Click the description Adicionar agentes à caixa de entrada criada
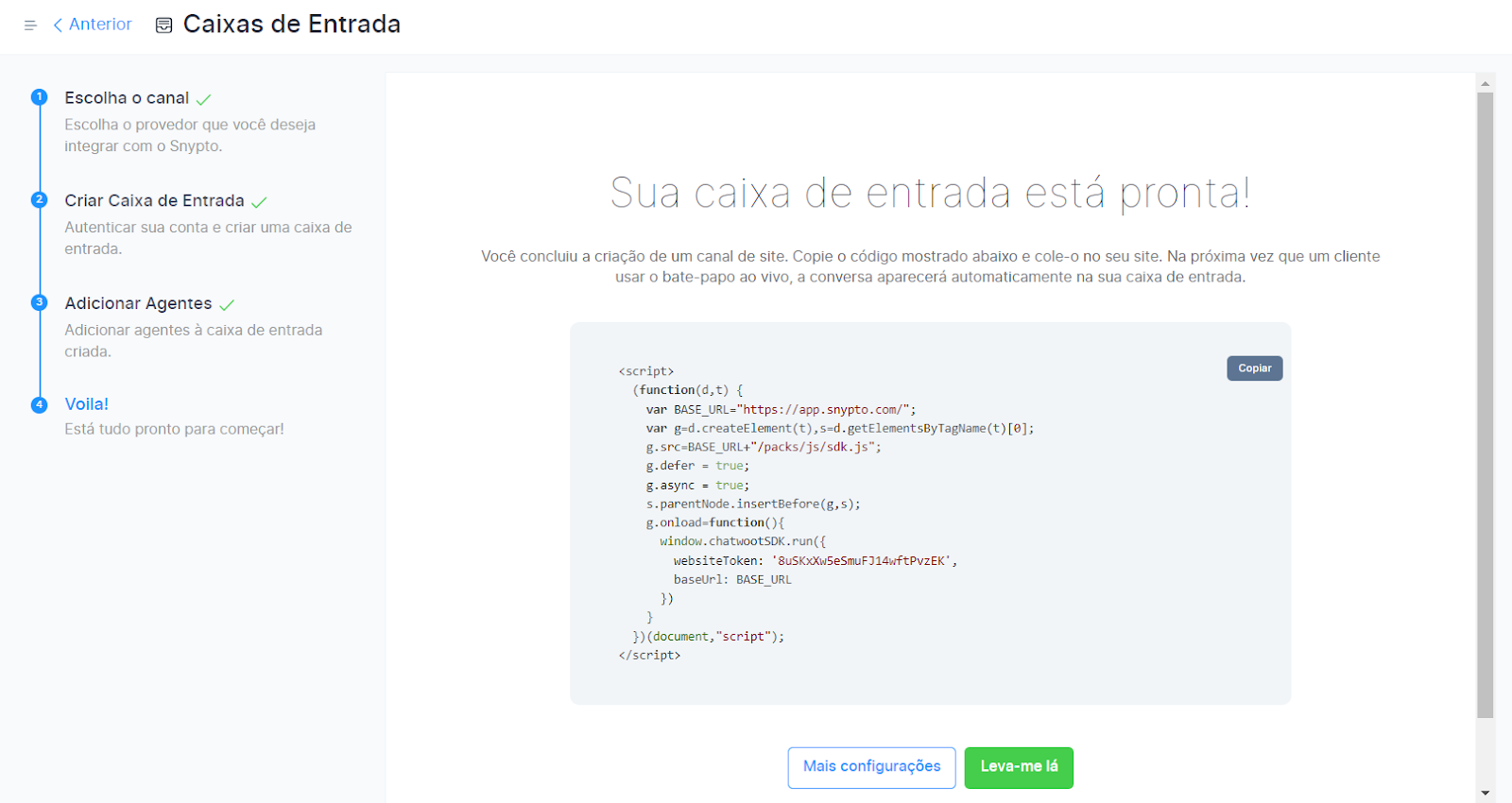This screenshot has height=803, width=1512. click(x=194, y=340)
